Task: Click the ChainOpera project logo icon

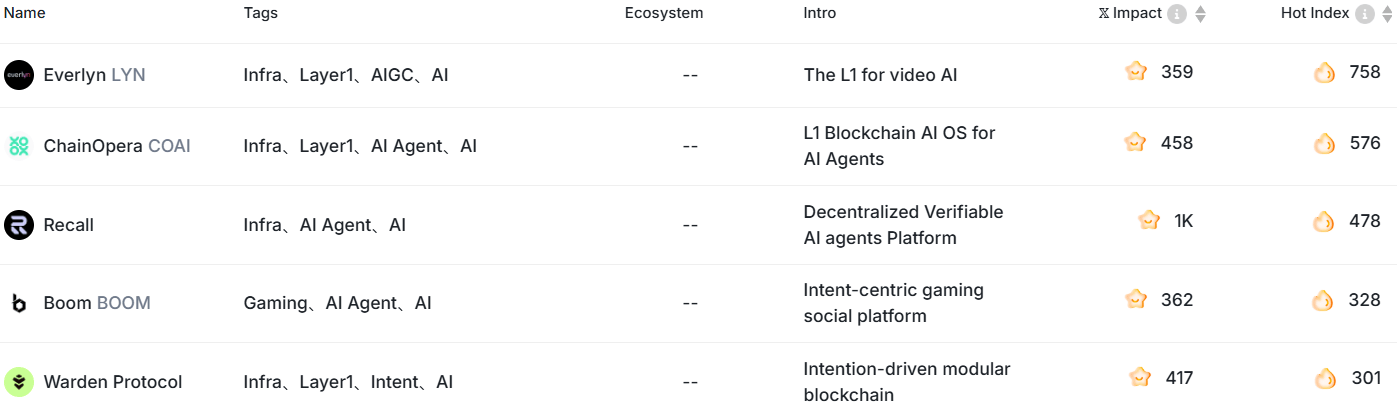Action: [x=19, y=146]
